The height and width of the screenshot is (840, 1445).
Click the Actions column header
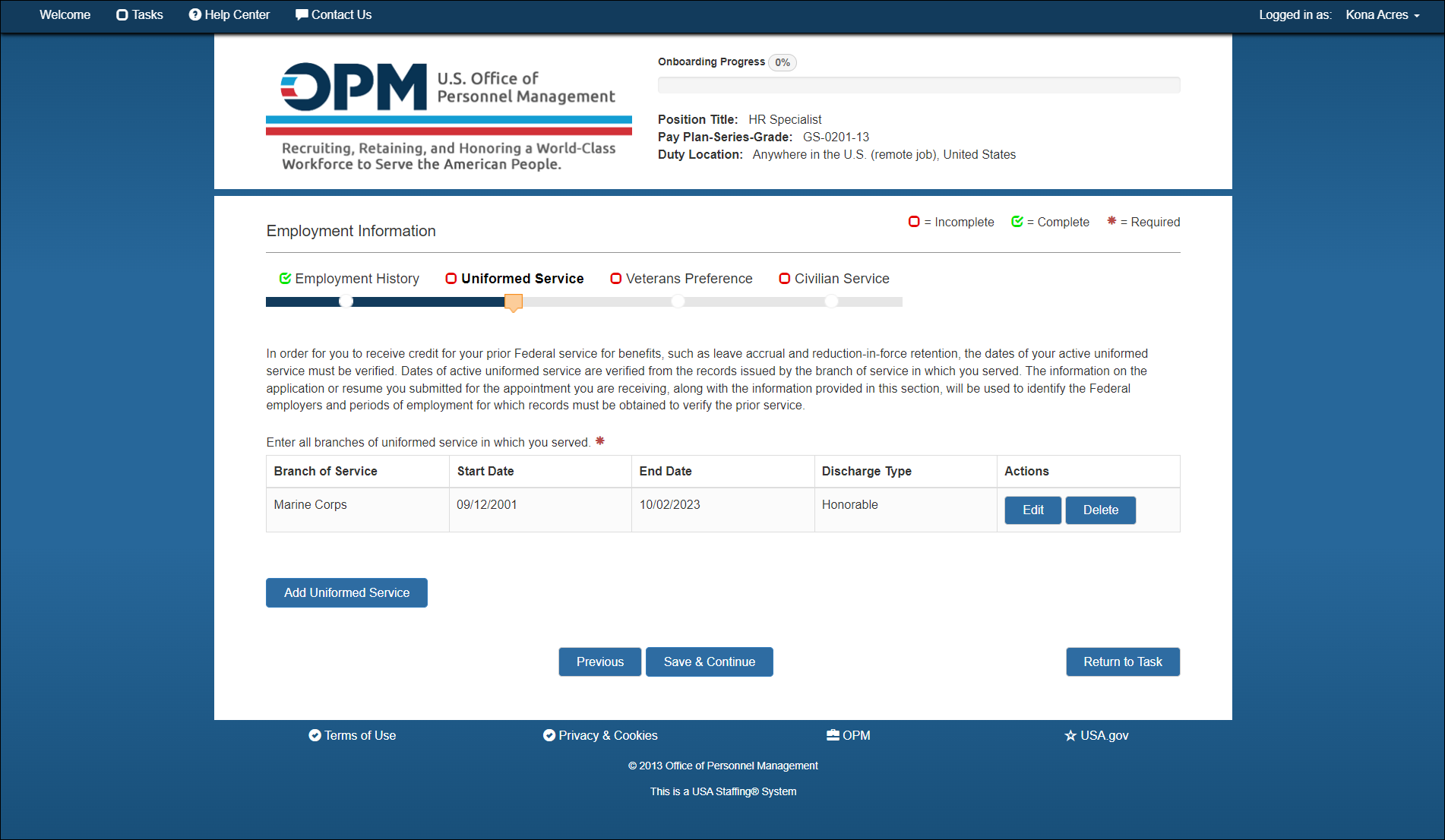(1088, 472)
